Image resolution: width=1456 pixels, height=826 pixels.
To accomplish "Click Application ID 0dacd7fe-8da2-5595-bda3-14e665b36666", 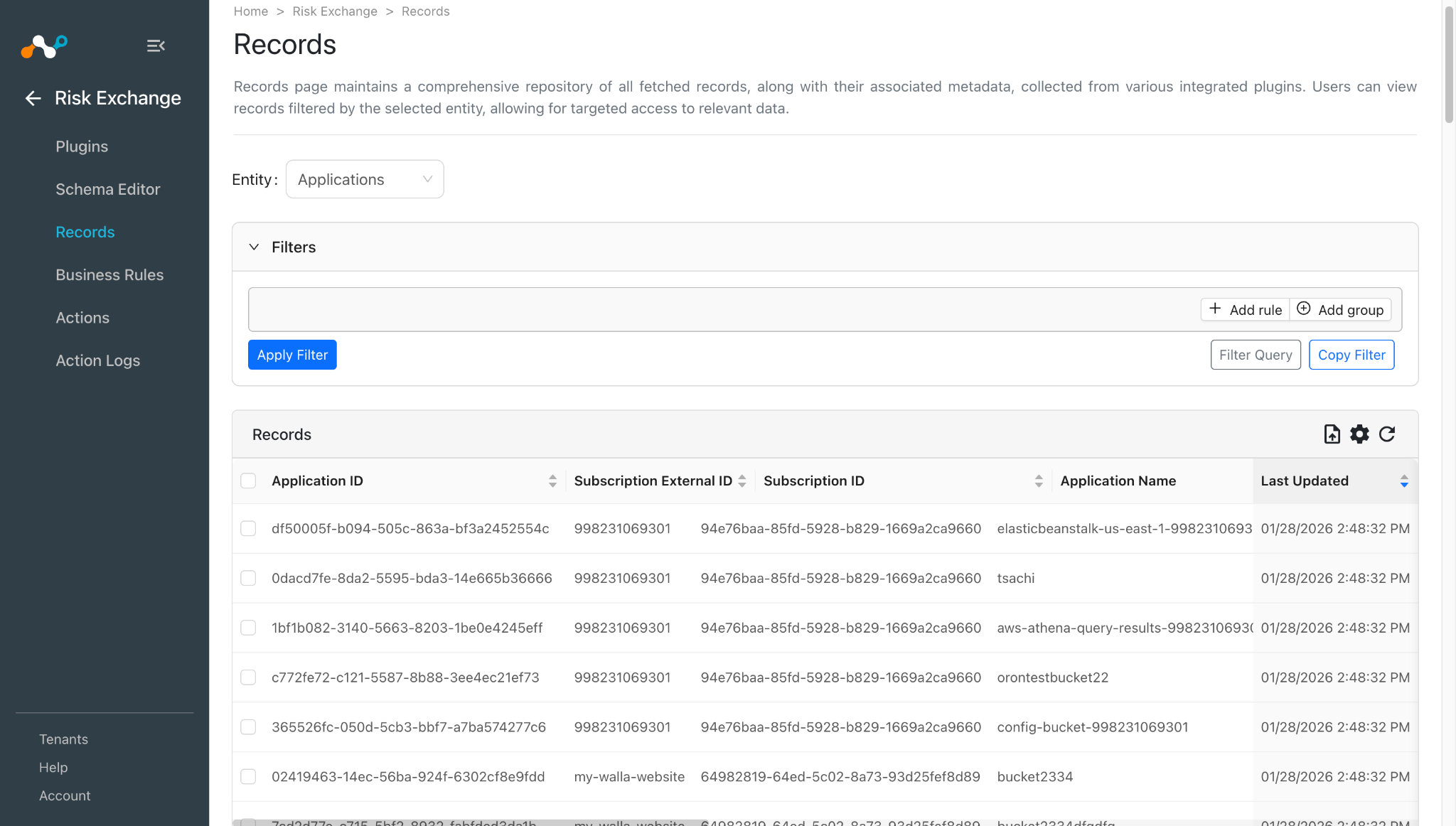I will [412, 579].
